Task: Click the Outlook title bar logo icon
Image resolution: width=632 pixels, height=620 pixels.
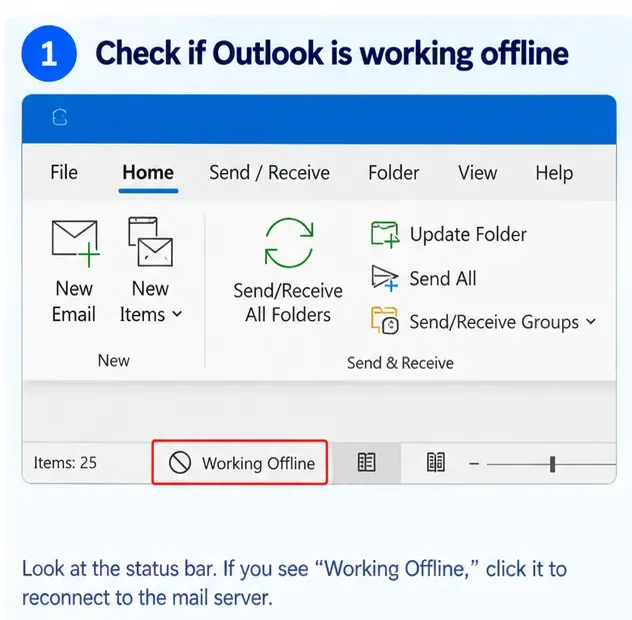Action: click(60, 117)
